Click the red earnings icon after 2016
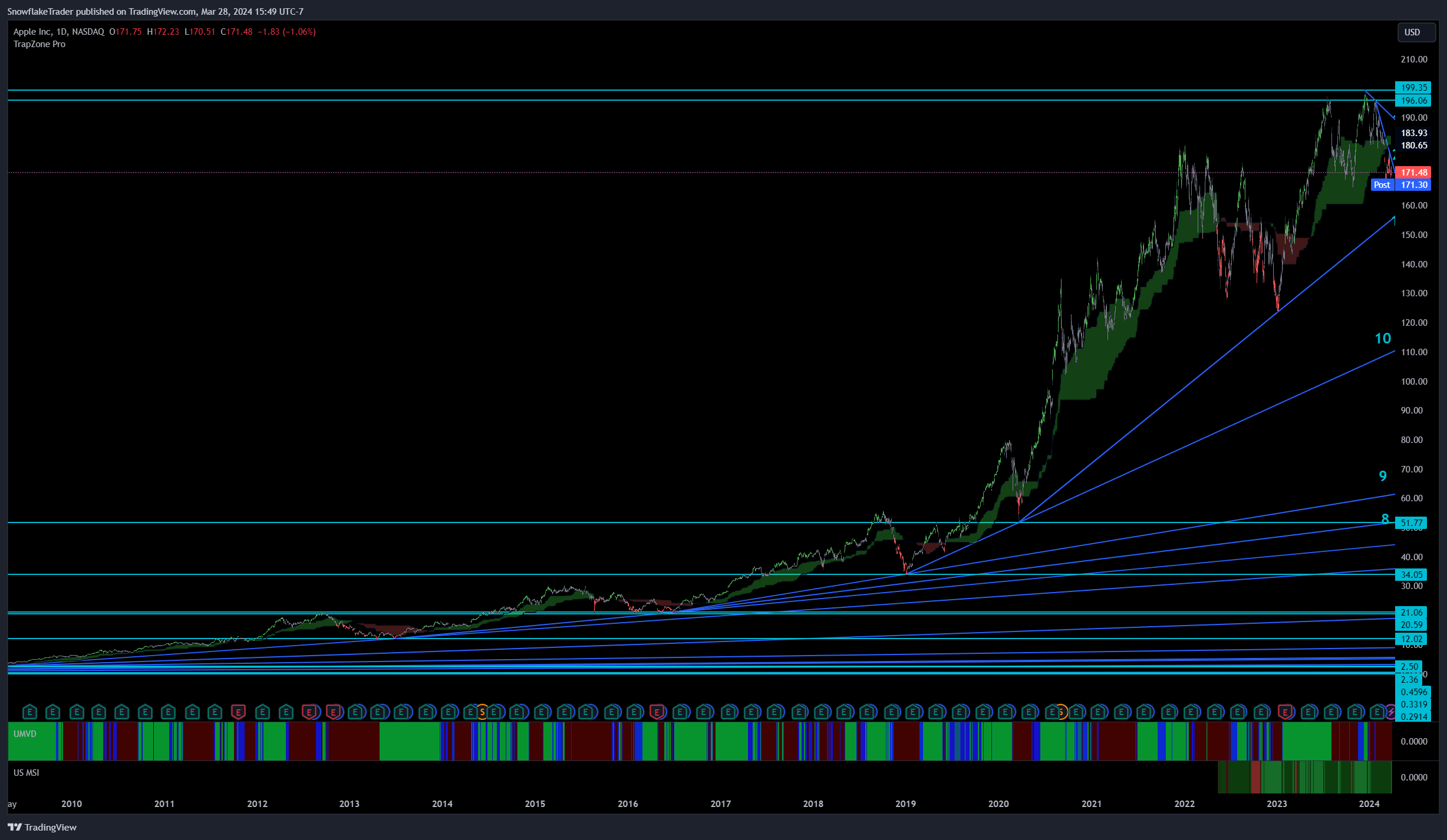This screenshot has height=840, width=1447. 657,712
